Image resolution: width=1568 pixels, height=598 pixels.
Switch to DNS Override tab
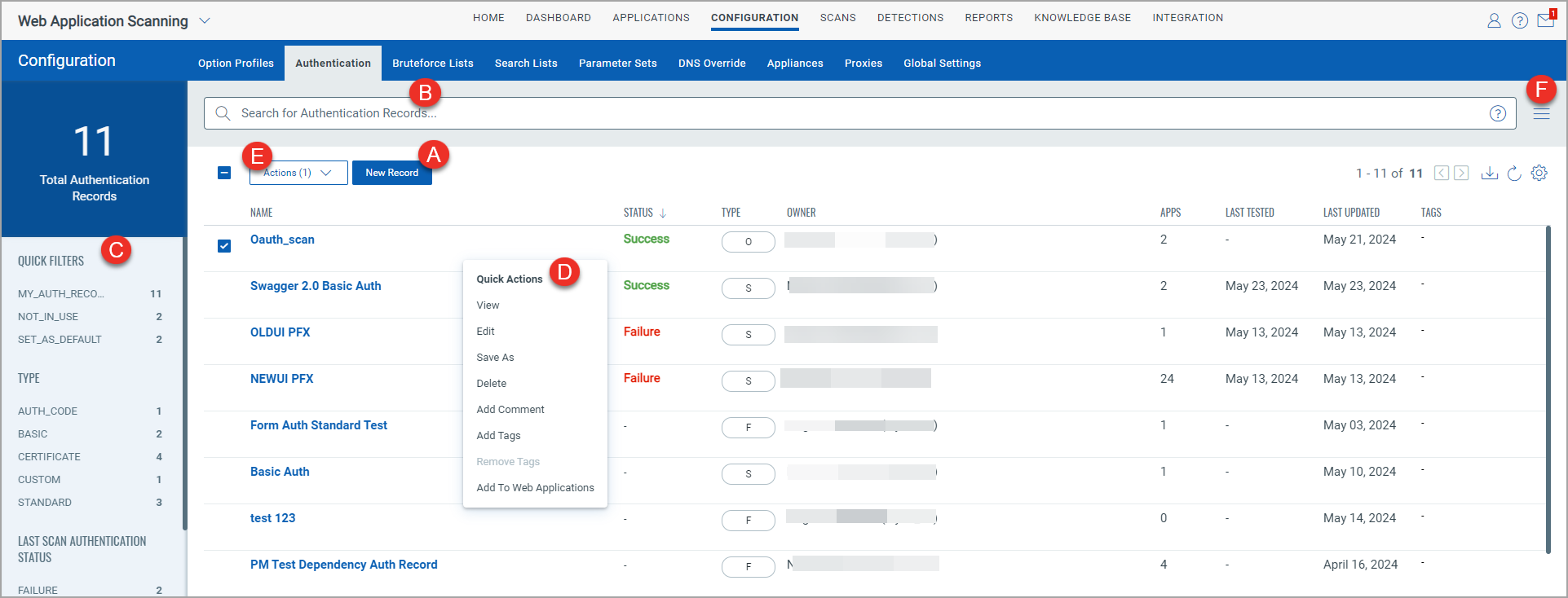coord(712,64)
